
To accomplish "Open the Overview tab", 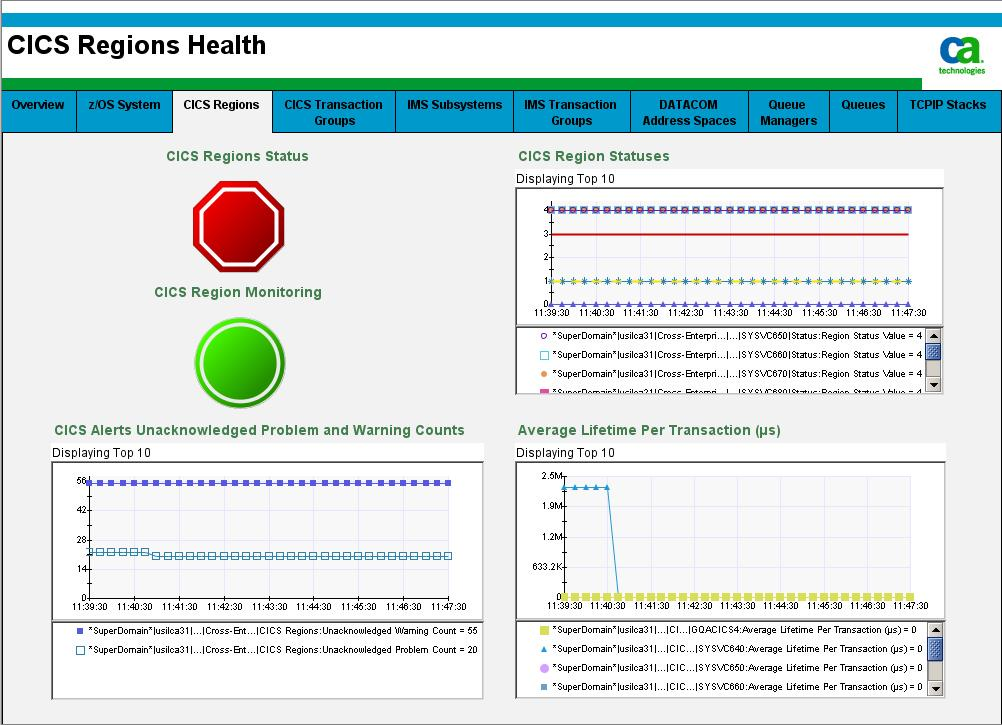I will [38, 112].
